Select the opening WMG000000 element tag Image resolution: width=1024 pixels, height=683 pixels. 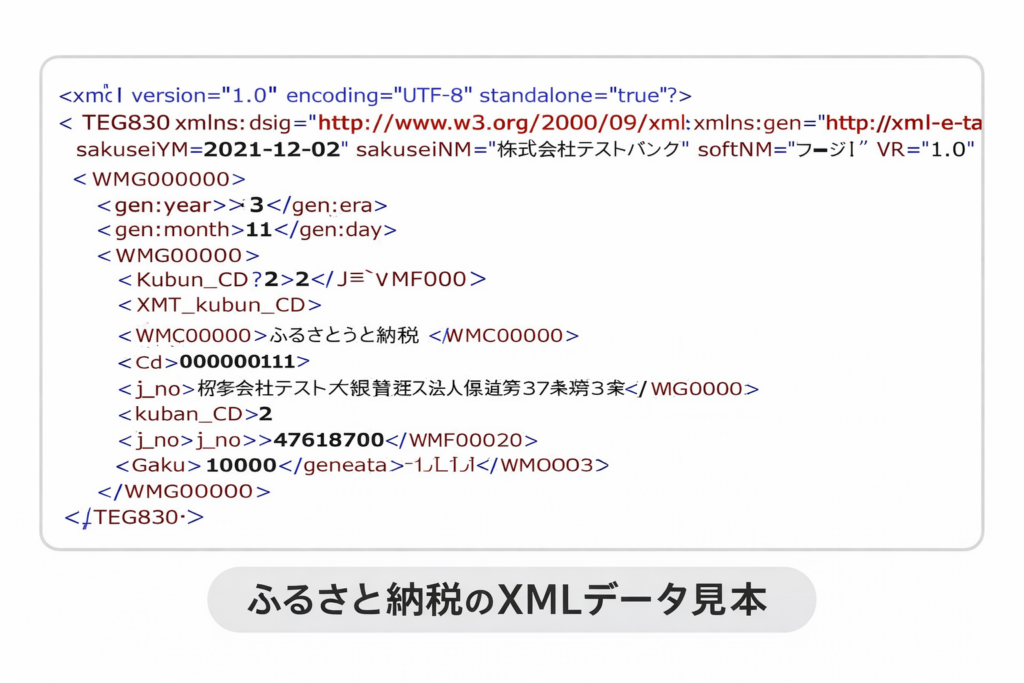(x=160, y=179)
